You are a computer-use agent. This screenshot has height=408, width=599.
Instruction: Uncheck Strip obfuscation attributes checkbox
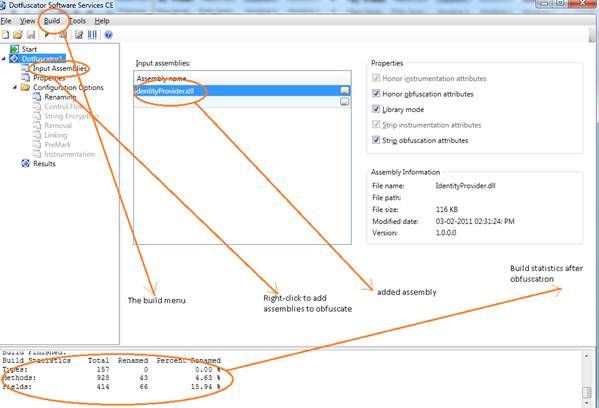pos(376,140)
